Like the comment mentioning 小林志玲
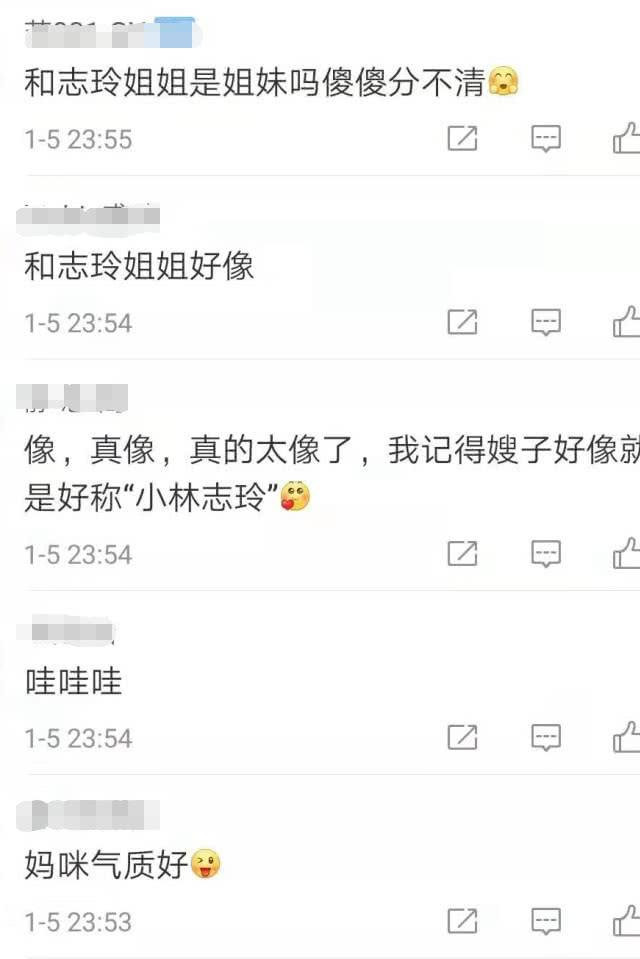Viewport: 640px width, 959px height. (627, 553)
